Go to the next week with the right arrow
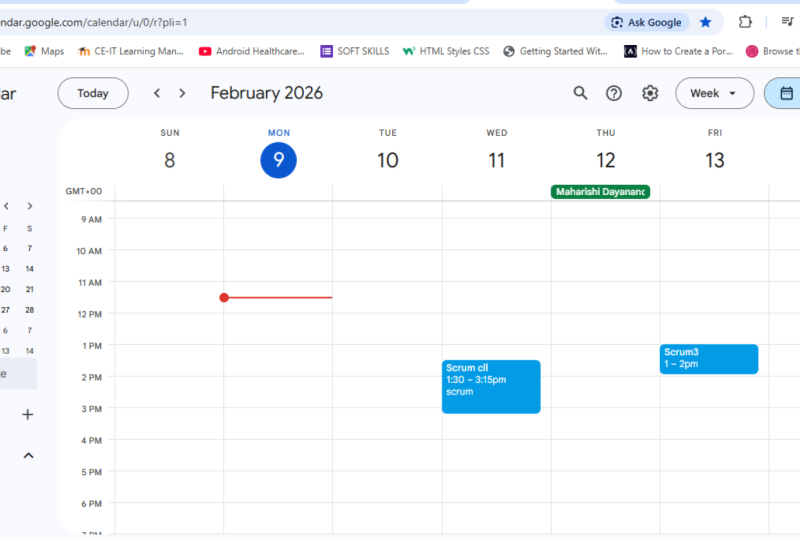The image size is (800, 540). pyautogui.click(x=182, y=93)
